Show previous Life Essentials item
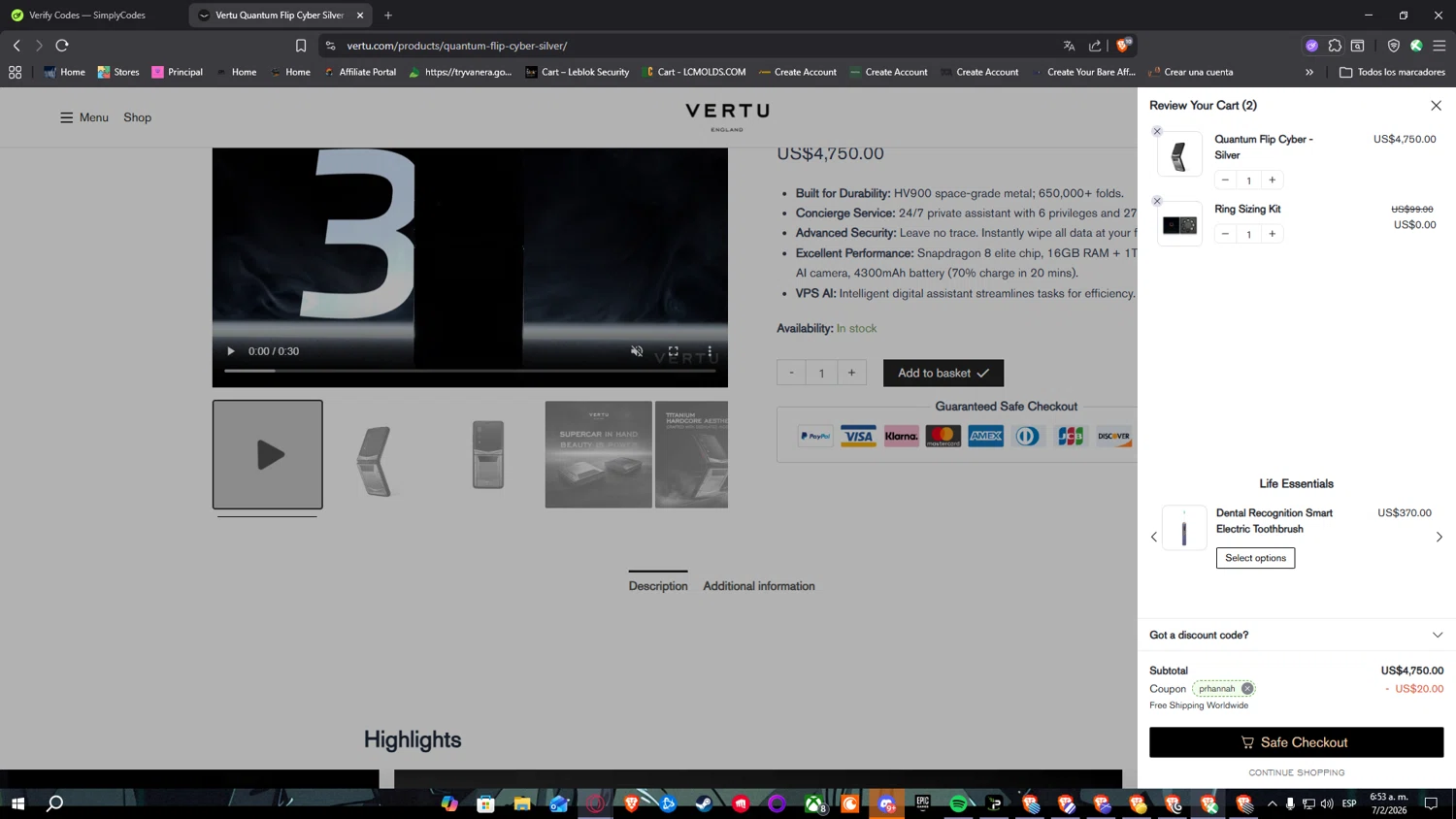This screenshot has width=1456, height=819. click(x=1154, y=537)
